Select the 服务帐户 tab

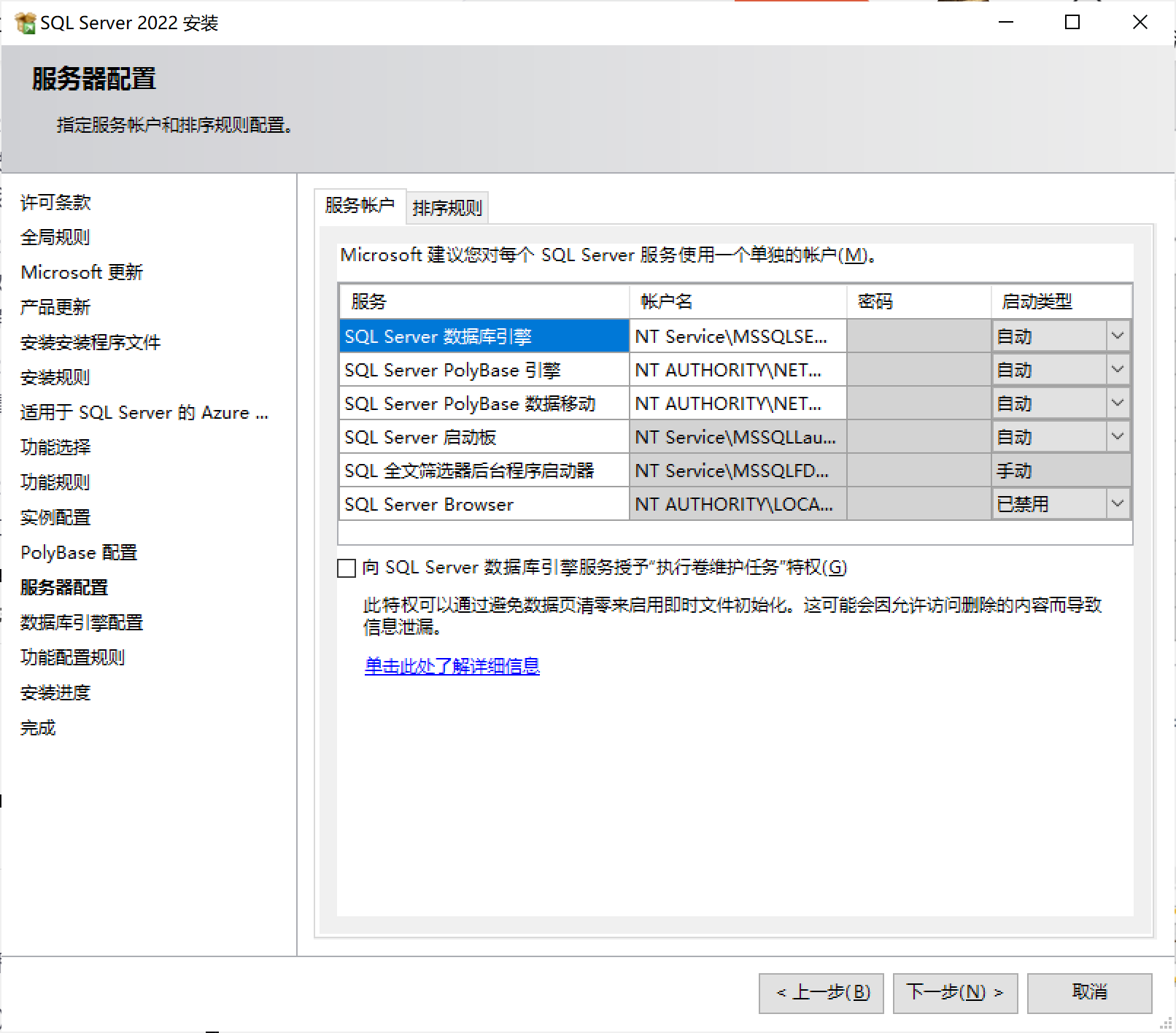pos(360,206)
